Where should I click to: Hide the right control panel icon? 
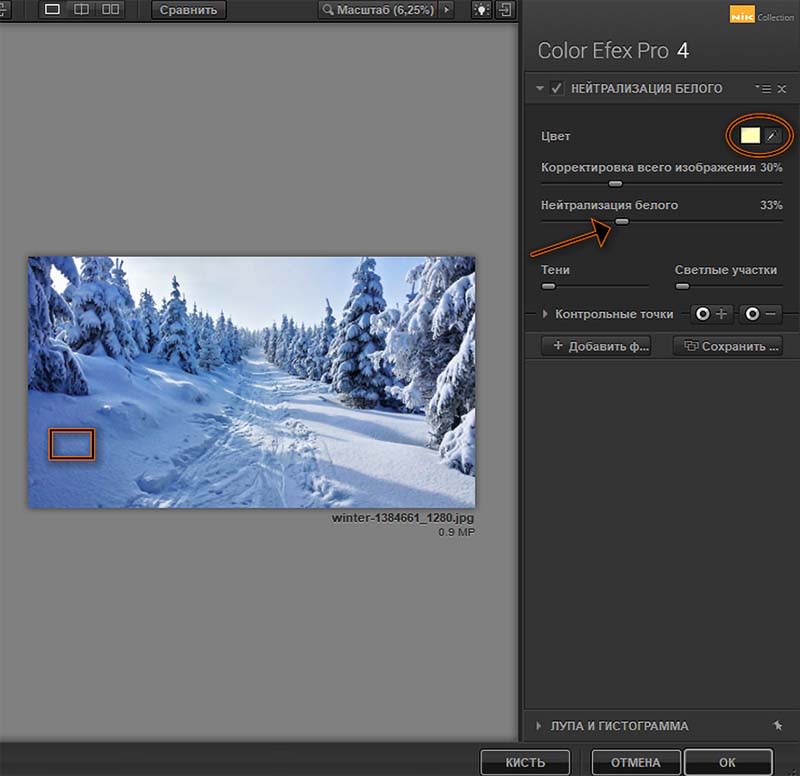tap(505, 10)
